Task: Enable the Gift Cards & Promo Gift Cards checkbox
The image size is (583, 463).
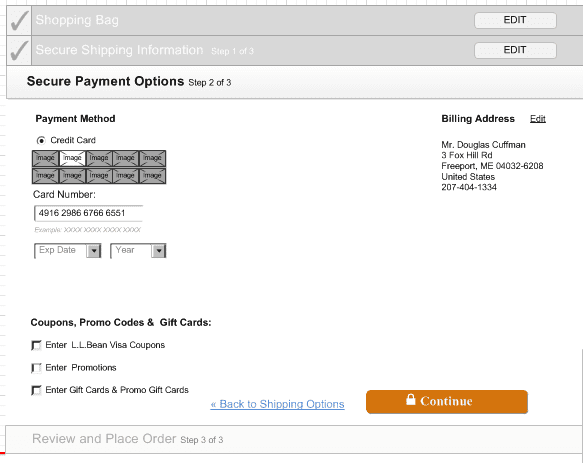Action: coord(36,390)
